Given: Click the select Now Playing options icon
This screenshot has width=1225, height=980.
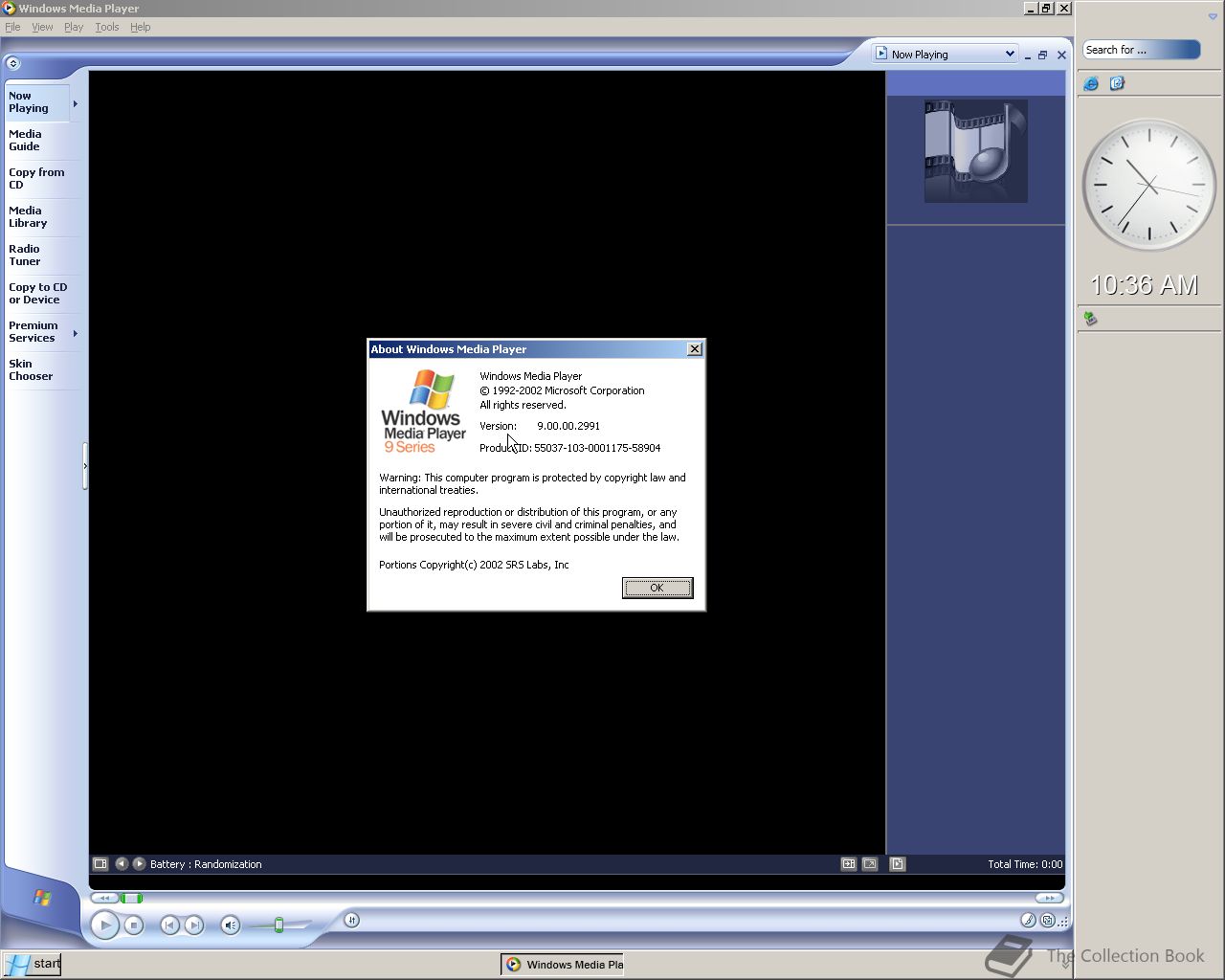Looking at the screenshot, I should tap(100, 863).
